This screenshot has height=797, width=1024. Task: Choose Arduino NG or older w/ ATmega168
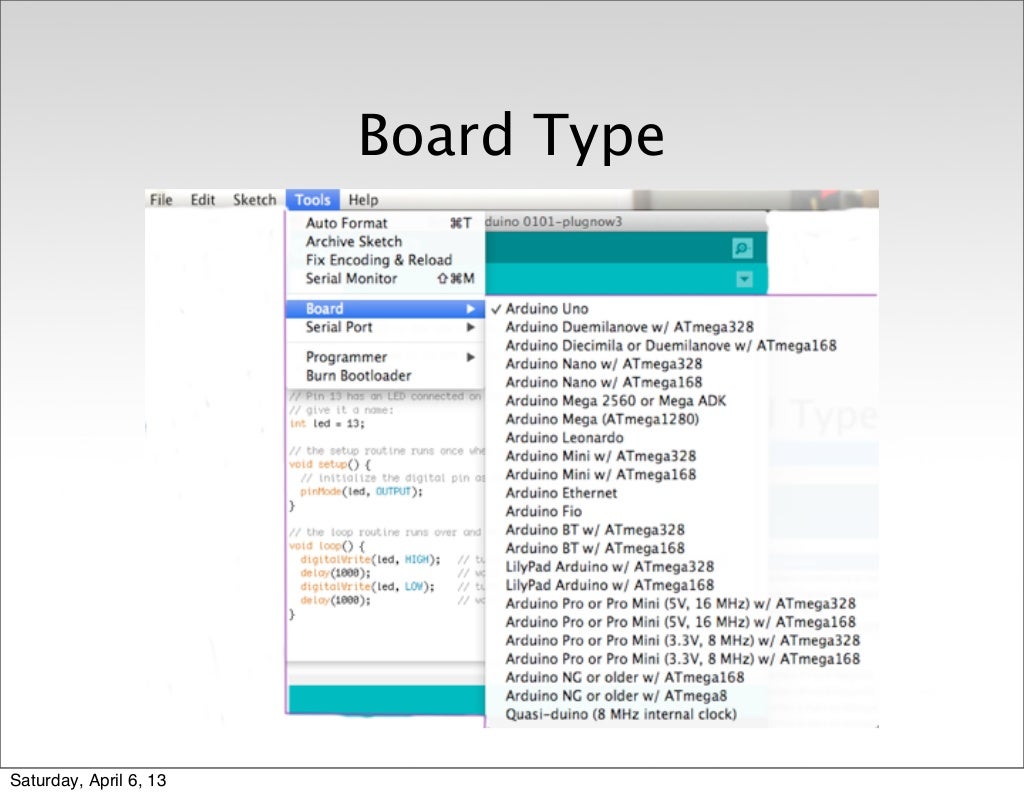pos(681,677)
